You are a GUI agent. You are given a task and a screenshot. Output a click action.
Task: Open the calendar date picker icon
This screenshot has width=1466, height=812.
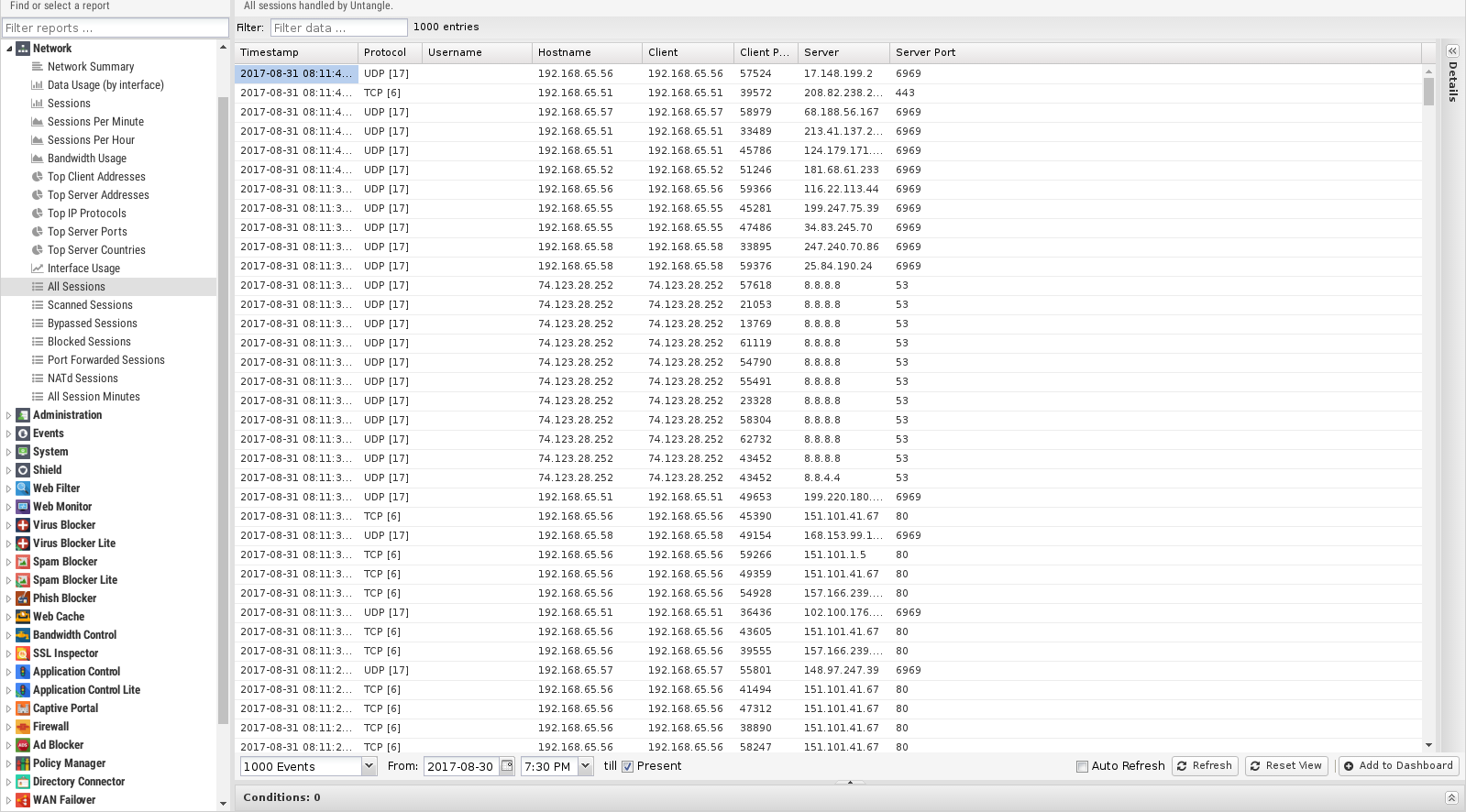507,766
